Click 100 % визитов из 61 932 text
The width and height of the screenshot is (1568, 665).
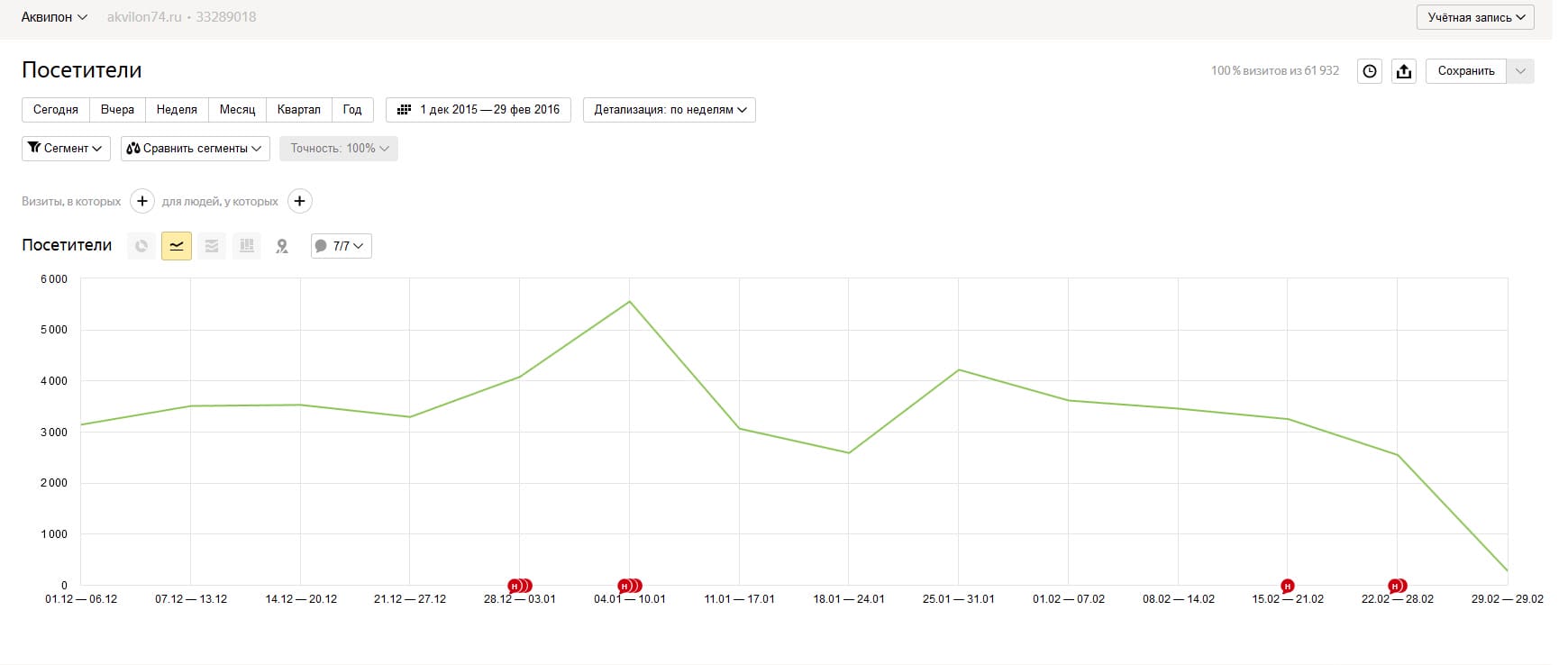(x=1275, y=70)
